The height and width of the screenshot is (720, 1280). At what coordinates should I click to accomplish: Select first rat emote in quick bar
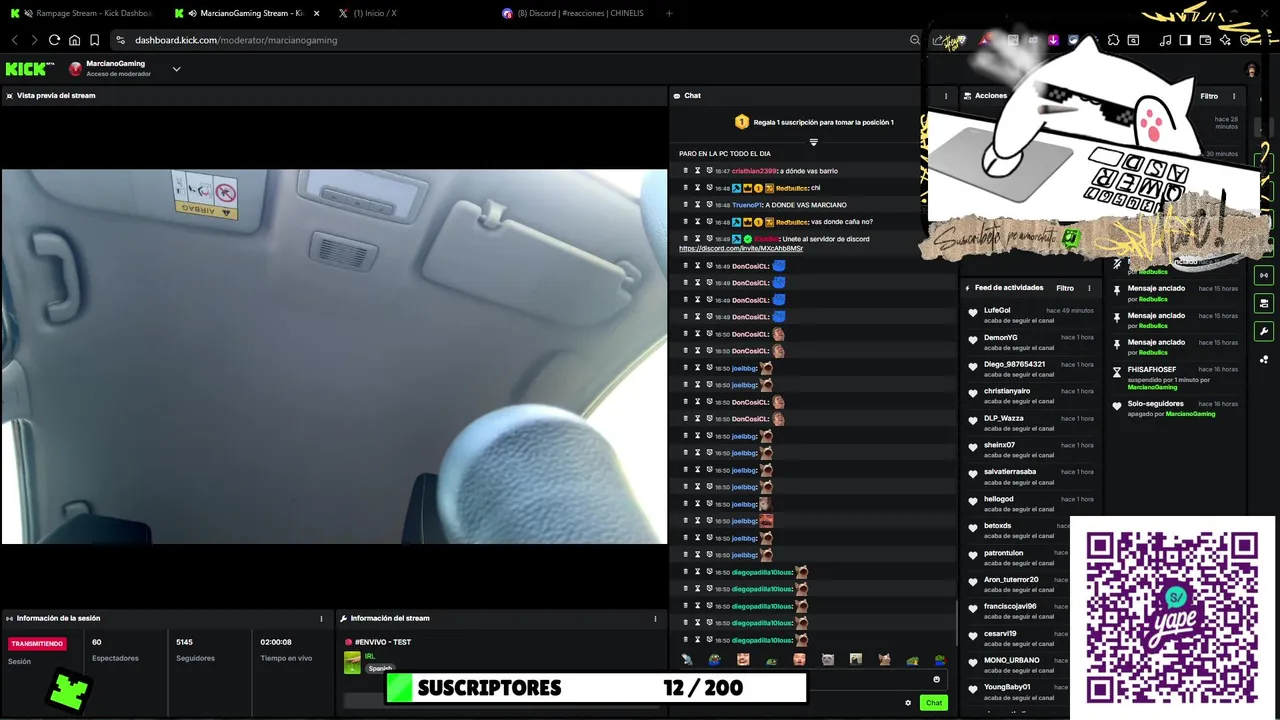click(686, 659)
